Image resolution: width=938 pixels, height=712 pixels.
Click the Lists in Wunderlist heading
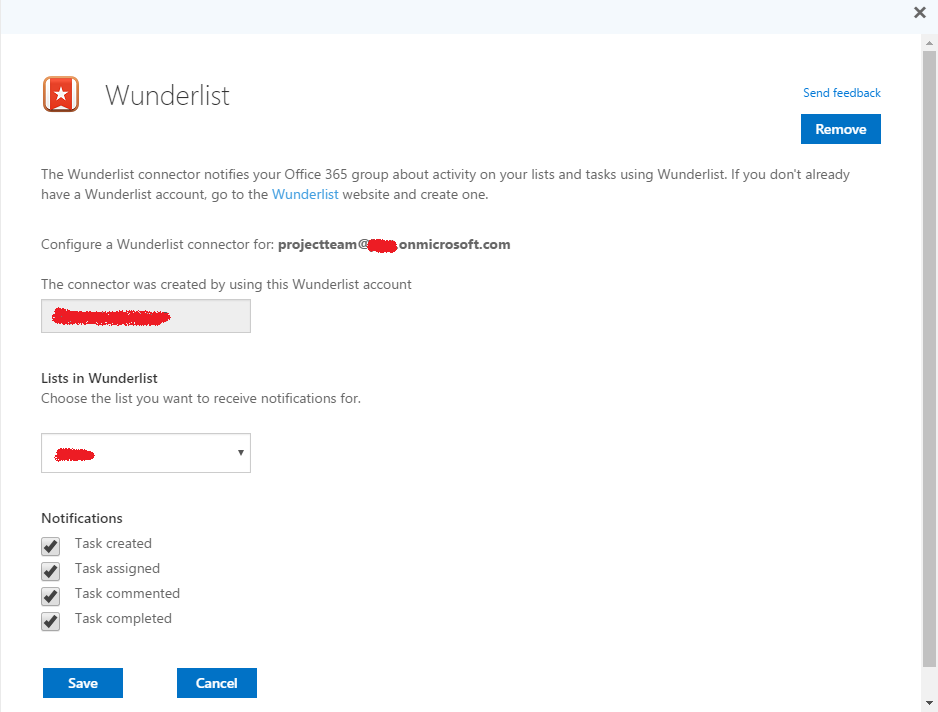[99, 378]
